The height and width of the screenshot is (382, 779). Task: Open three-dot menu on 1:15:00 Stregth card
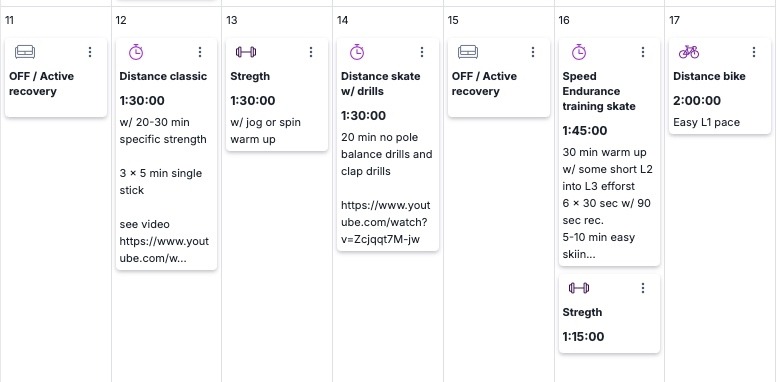coord(643,288)
